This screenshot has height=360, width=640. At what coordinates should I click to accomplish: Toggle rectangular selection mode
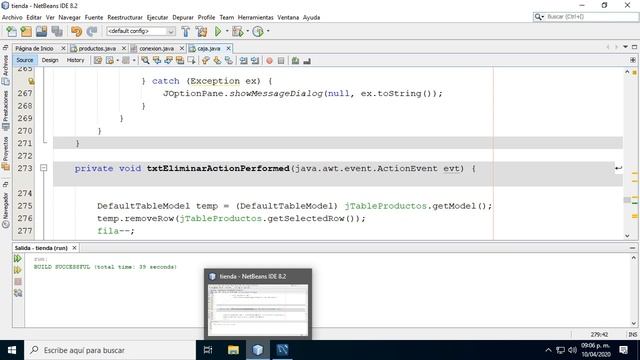(191, 60)
